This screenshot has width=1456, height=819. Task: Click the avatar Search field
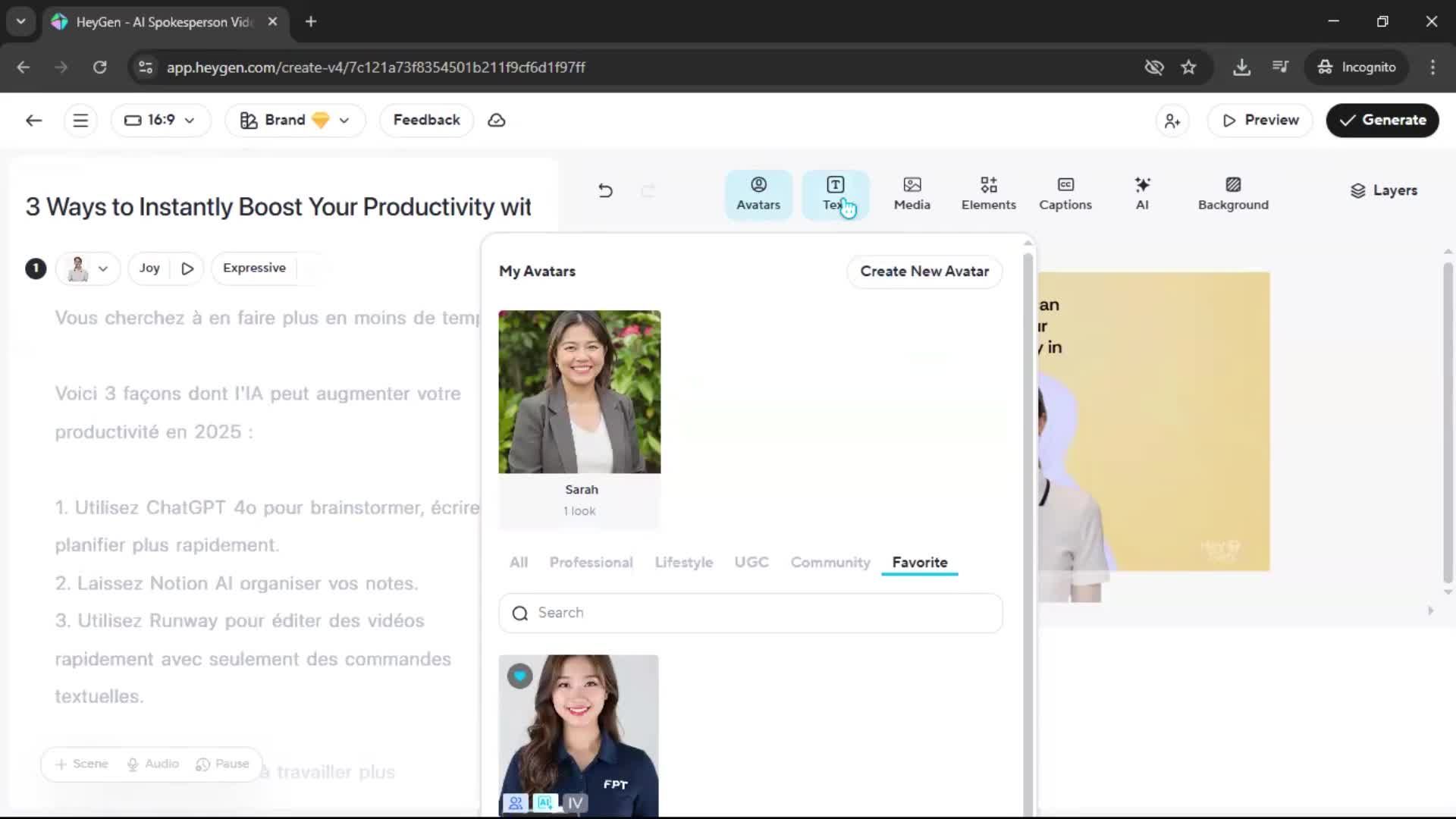point(750,613)
